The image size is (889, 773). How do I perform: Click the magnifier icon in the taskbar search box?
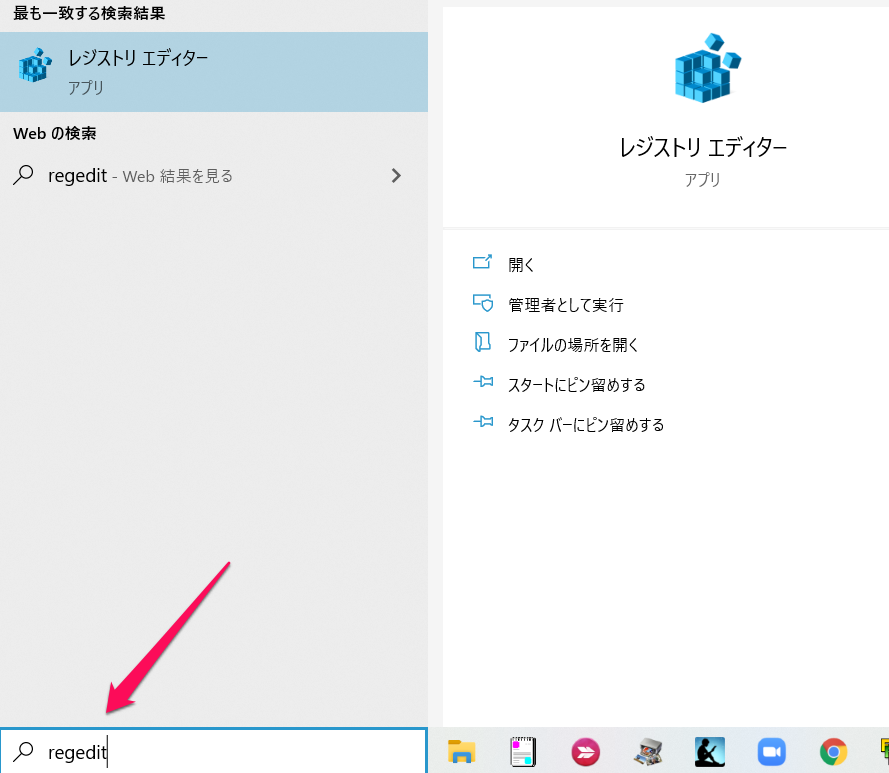pos(23,751)
